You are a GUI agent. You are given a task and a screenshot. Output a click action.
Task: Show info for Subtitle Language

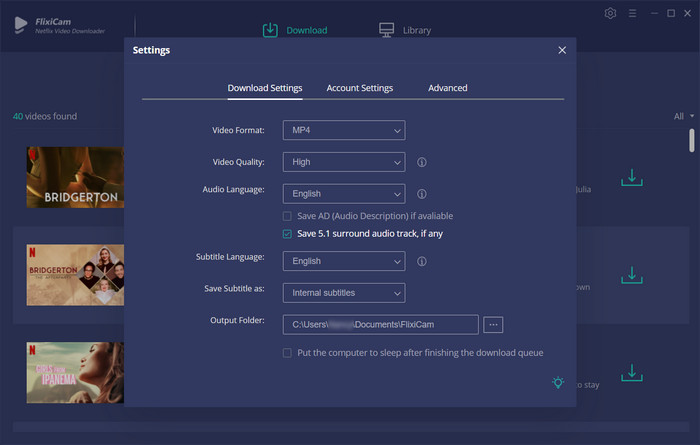pyautogui.click(x=421, y=261)
